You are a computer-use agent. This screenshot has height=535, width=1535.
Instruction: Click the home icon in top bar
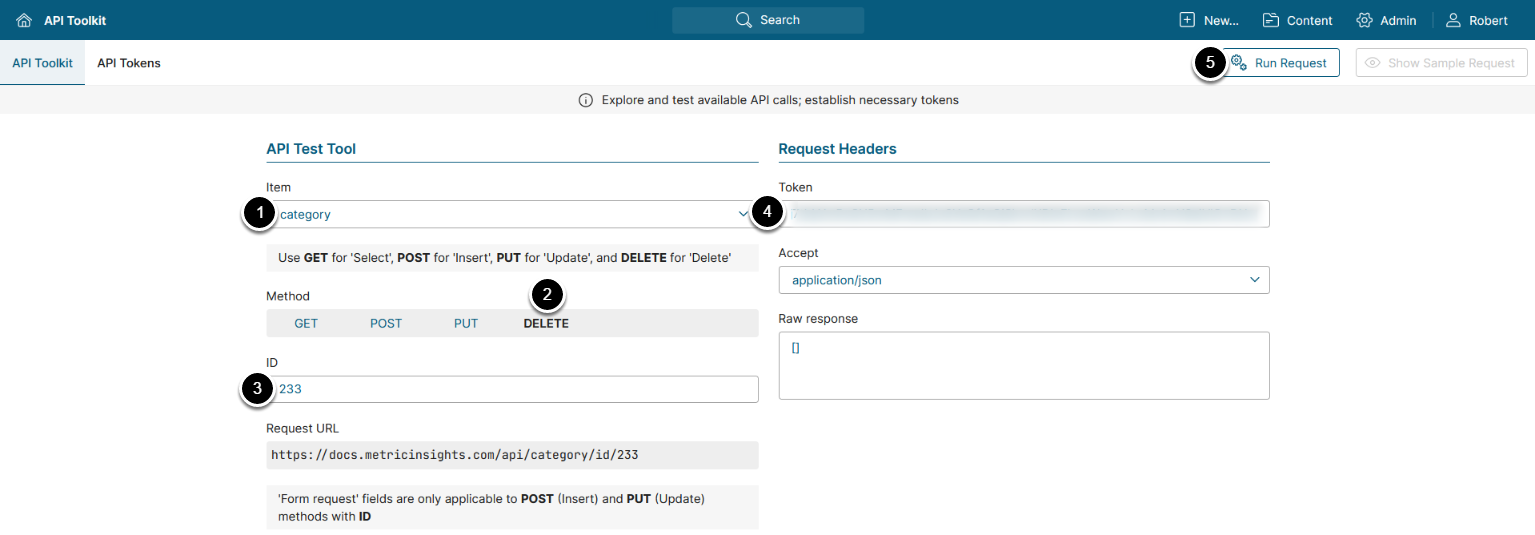click(24, 20)
